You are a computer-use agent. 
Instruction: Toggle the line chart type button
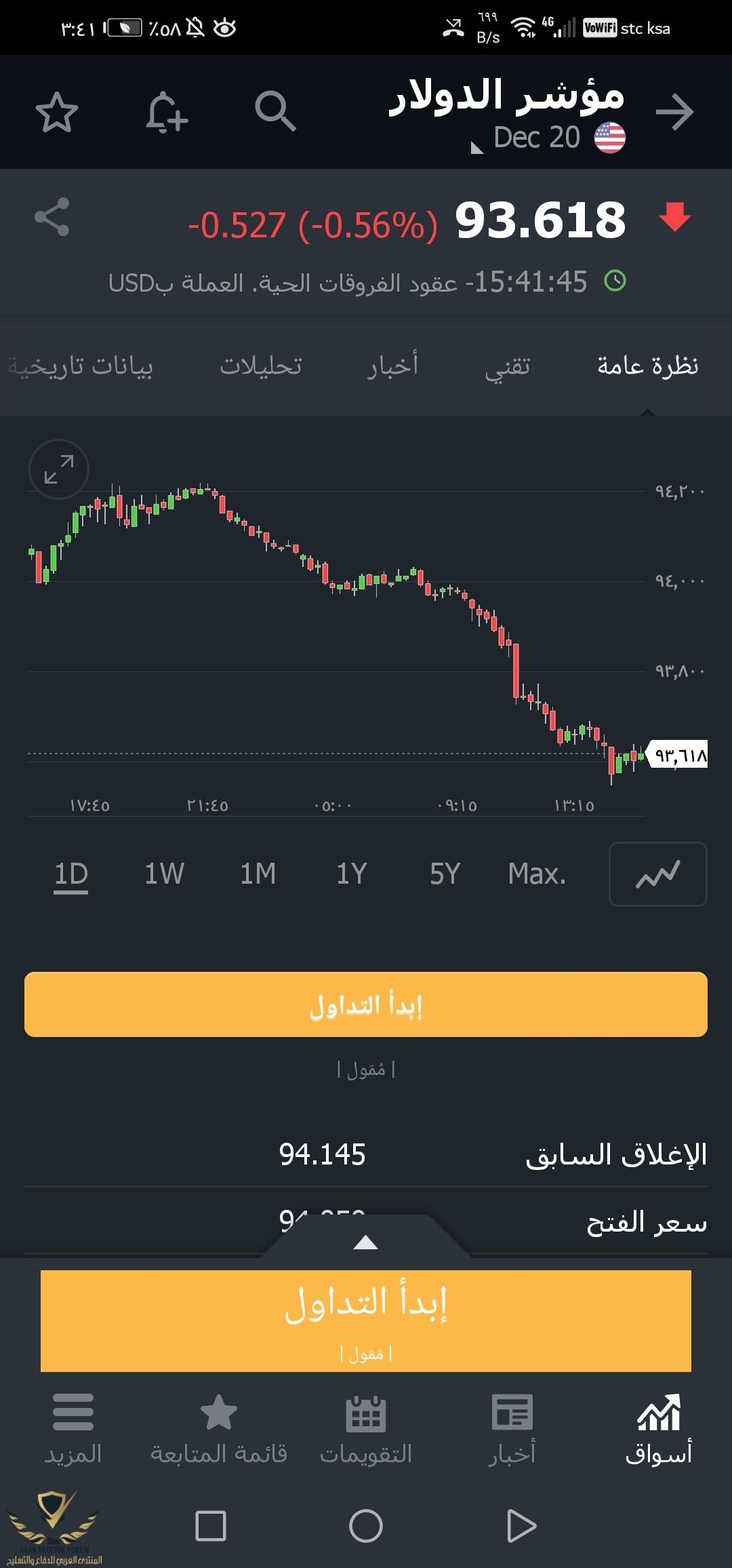(658, 874)
